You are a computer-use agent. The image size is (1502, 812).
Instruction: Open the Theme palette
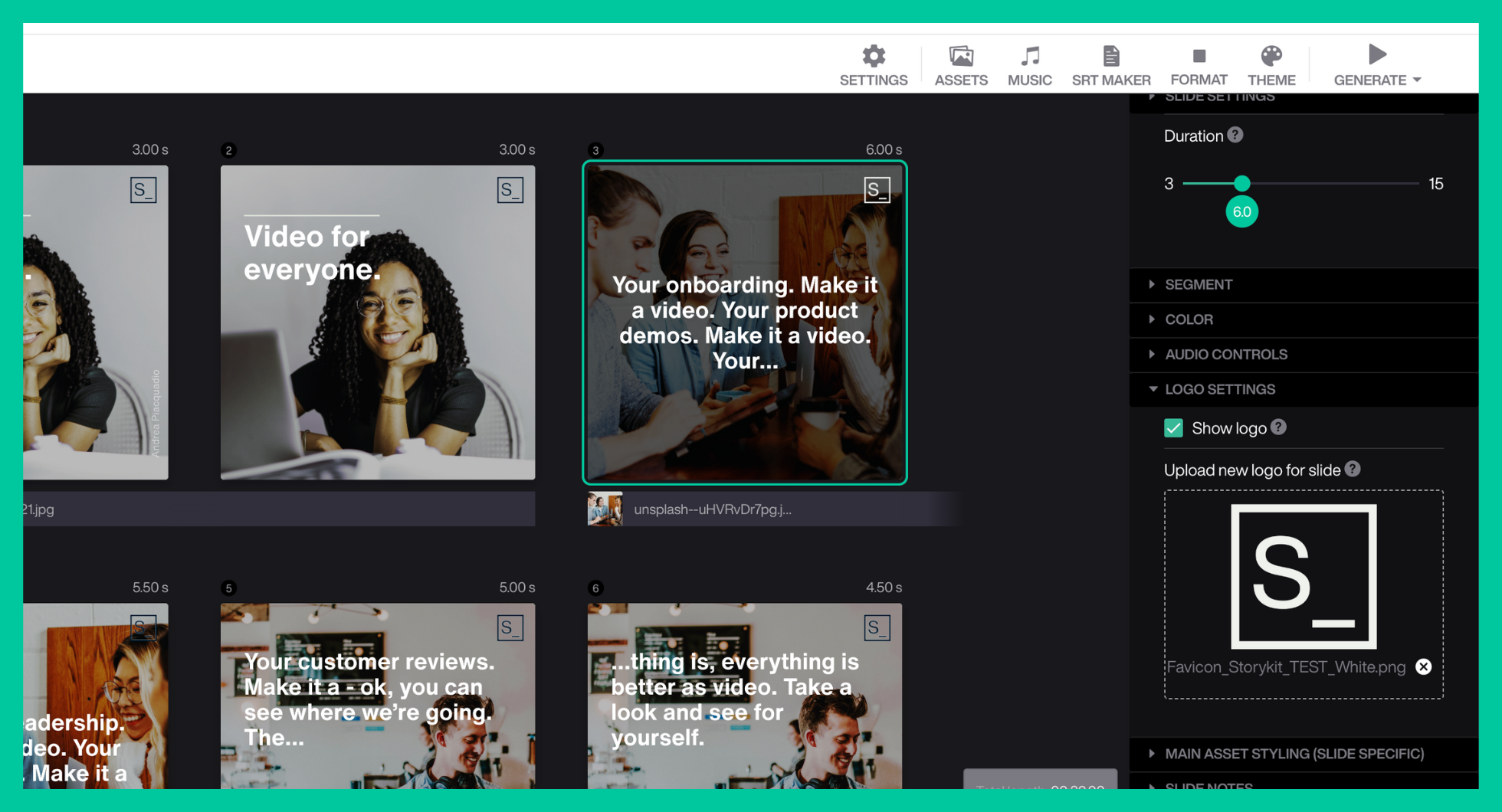[x=1271, y=64]
